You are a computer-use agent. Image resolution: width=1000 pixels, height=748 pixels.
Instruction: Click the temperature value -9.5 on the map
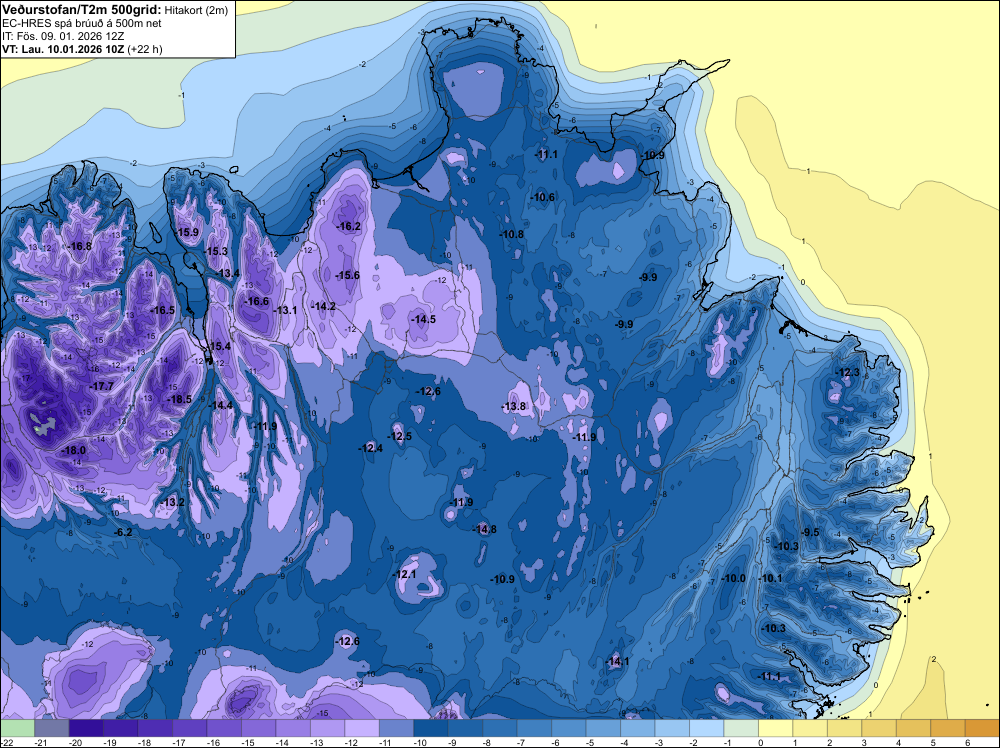pos(811,532)
